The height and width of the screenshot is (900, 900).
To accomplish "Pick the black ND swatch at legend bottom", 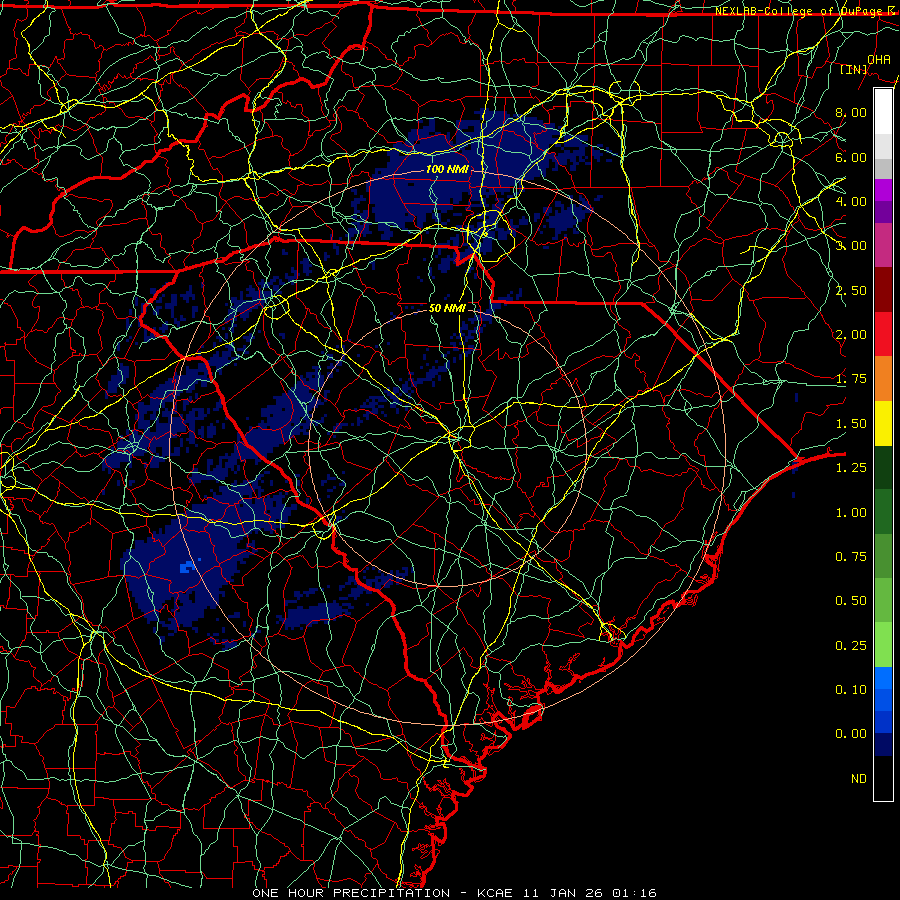I will (883, 778).
